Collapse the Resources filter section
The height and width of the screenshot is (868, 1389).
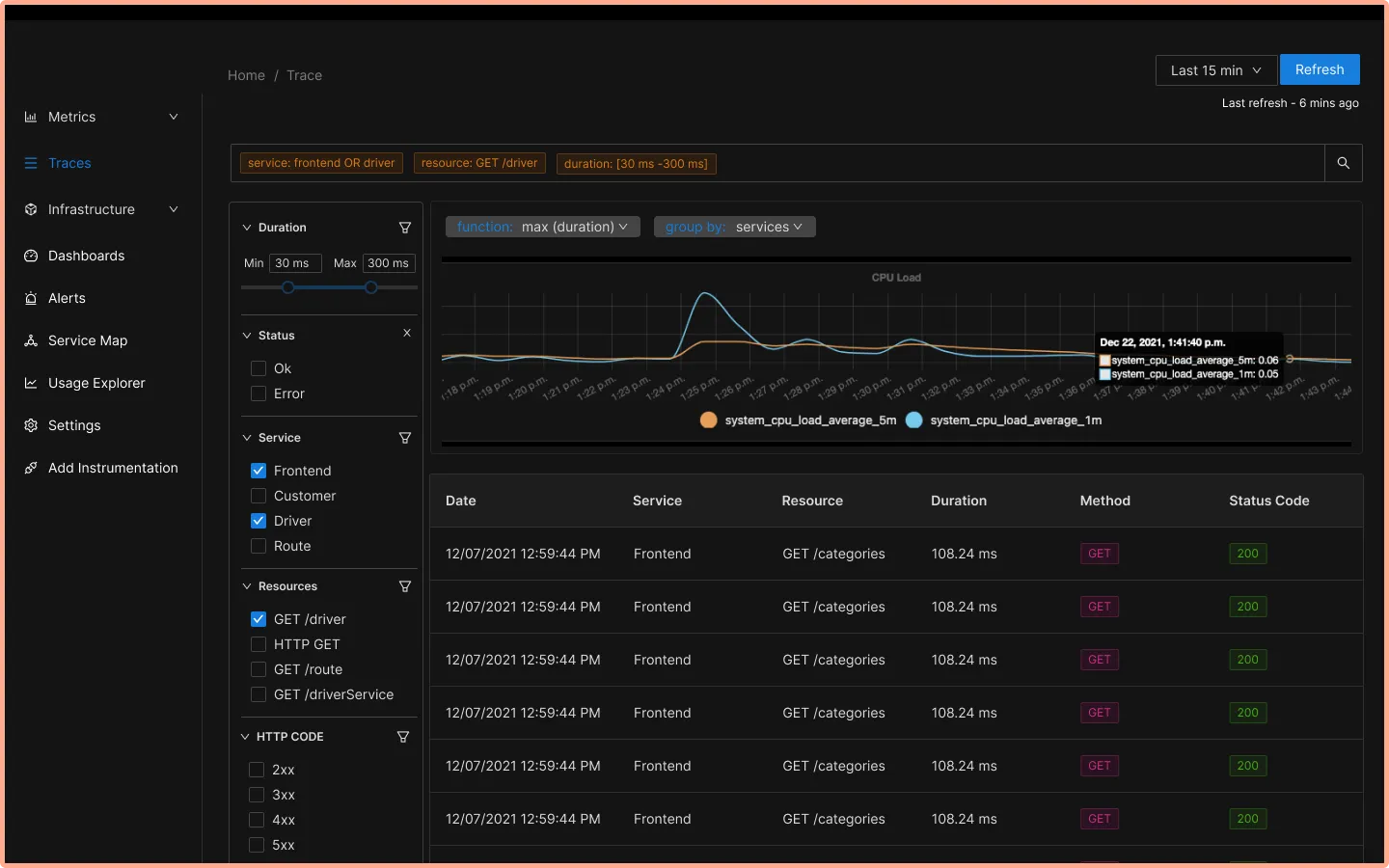(247, 586)
